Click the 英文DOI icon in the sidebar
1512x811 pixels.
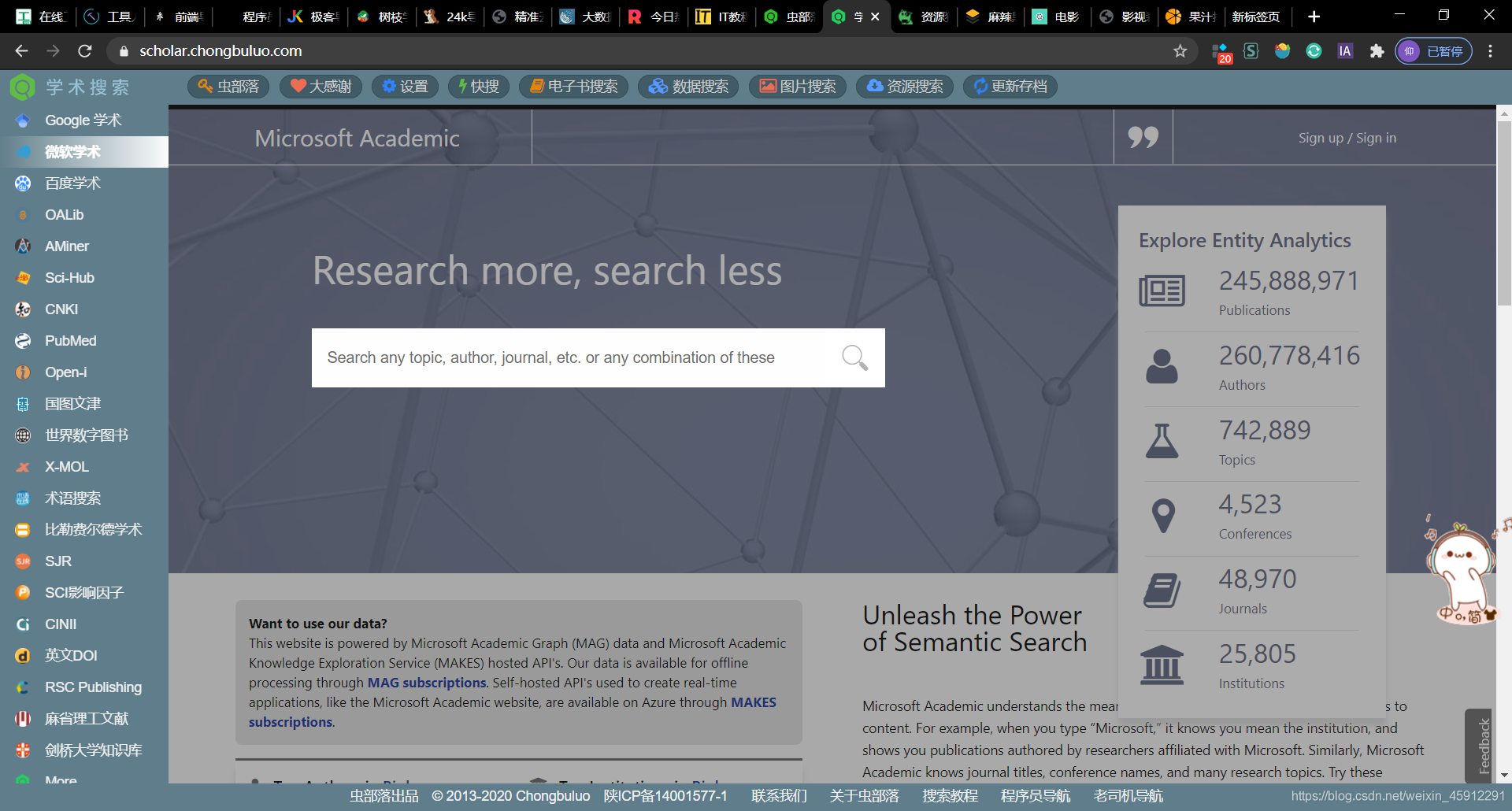[x=23, y=656]
